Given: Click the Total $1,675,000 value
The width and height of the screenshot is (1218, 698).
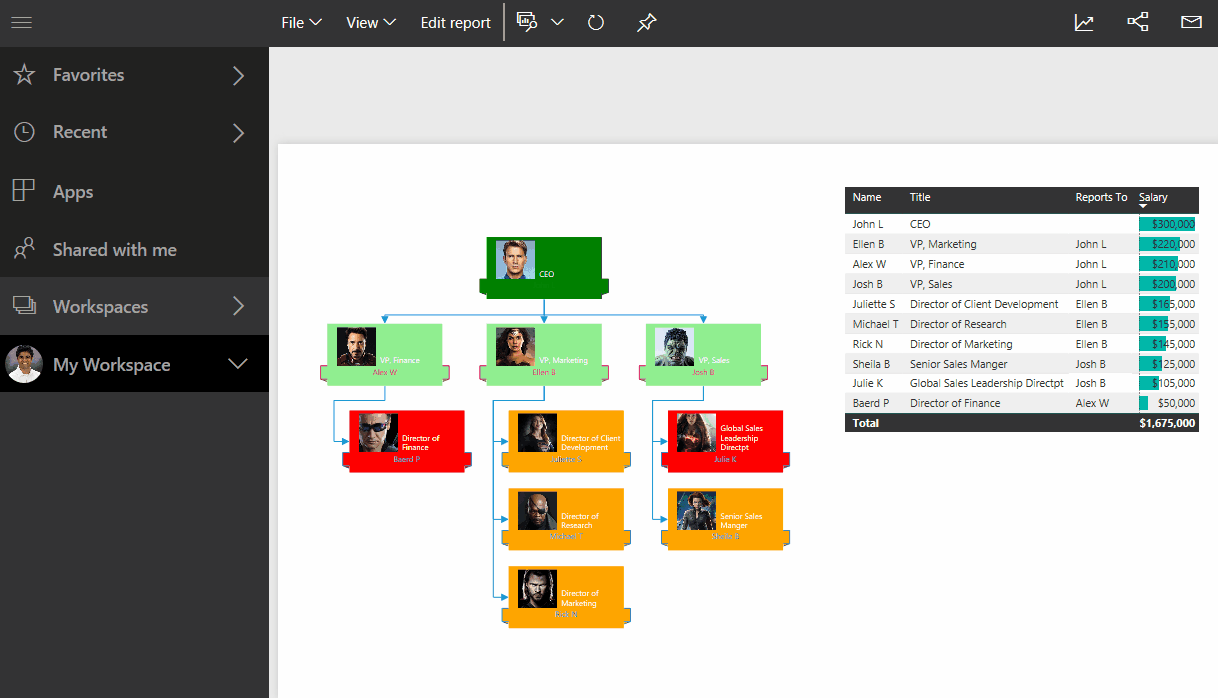Looking at the screenshot, I should tap(1167, 423).
